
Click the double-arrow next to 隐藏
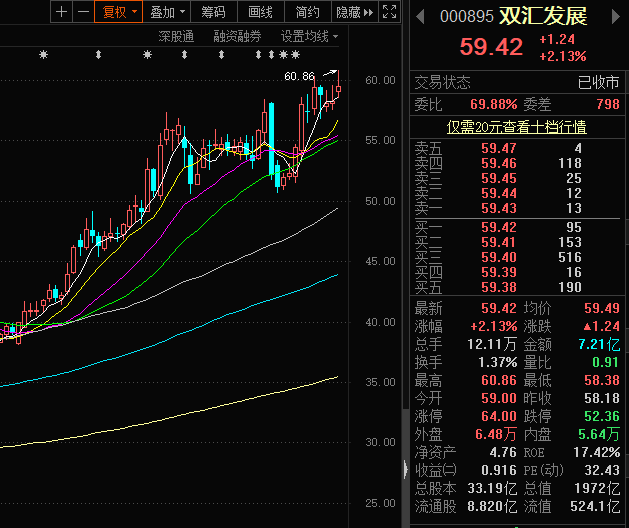pos(367,12)
